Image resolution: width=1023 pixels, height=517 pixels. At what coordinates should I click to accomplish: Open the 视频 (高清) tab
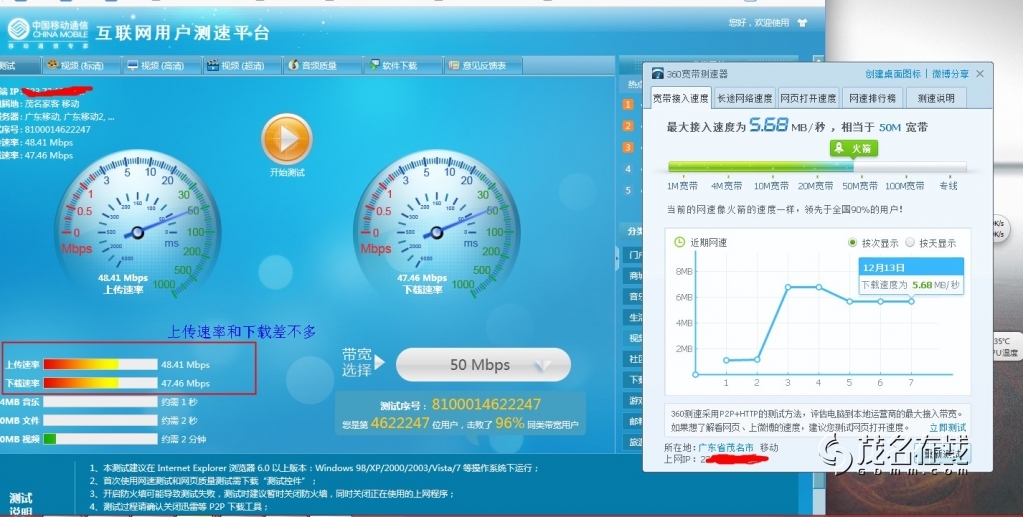pyautogui.click(x=160, y=65)
